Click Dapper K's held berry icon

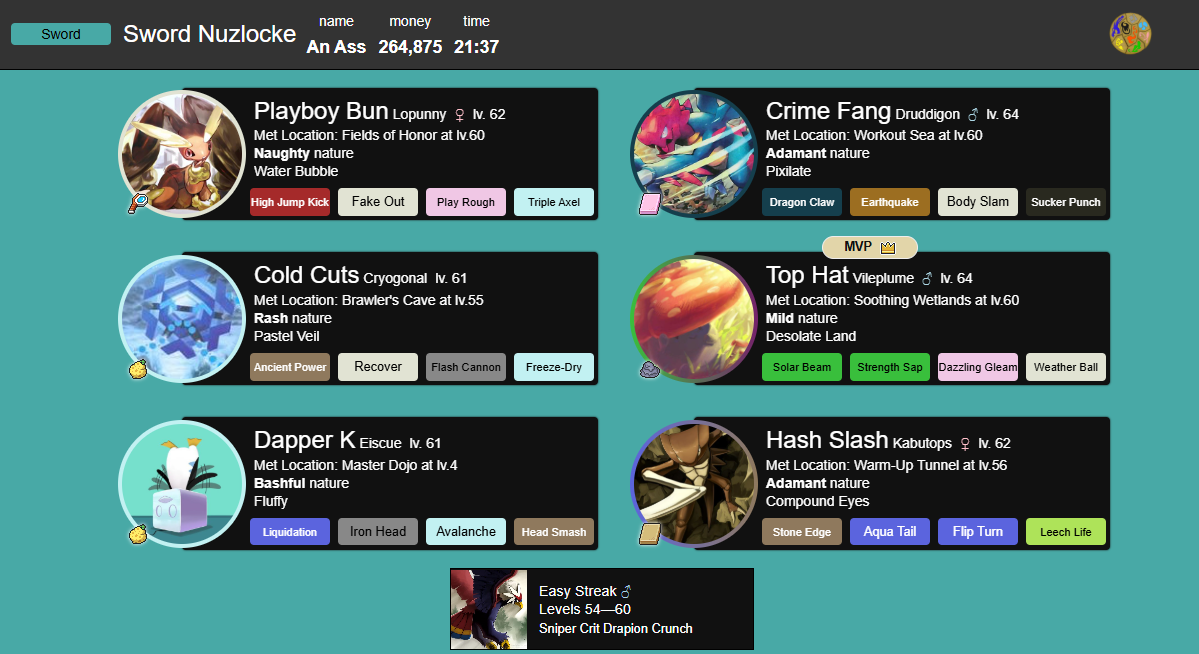138,533
